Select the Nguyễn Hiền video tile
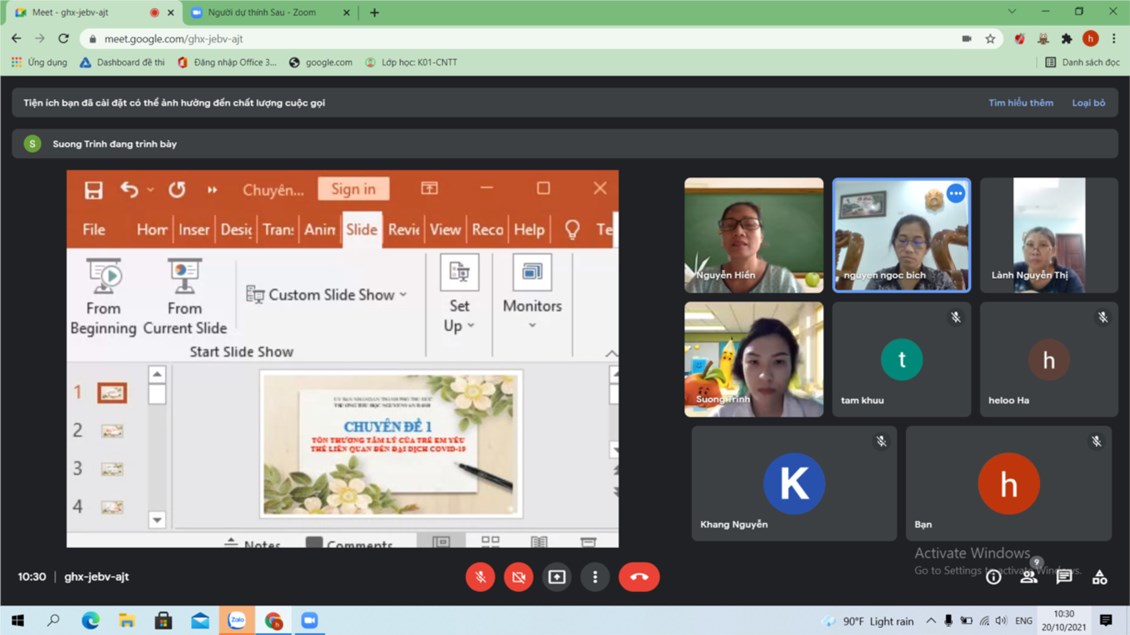1130x635 pixels. pyautogui.click(x=754, y=235)
